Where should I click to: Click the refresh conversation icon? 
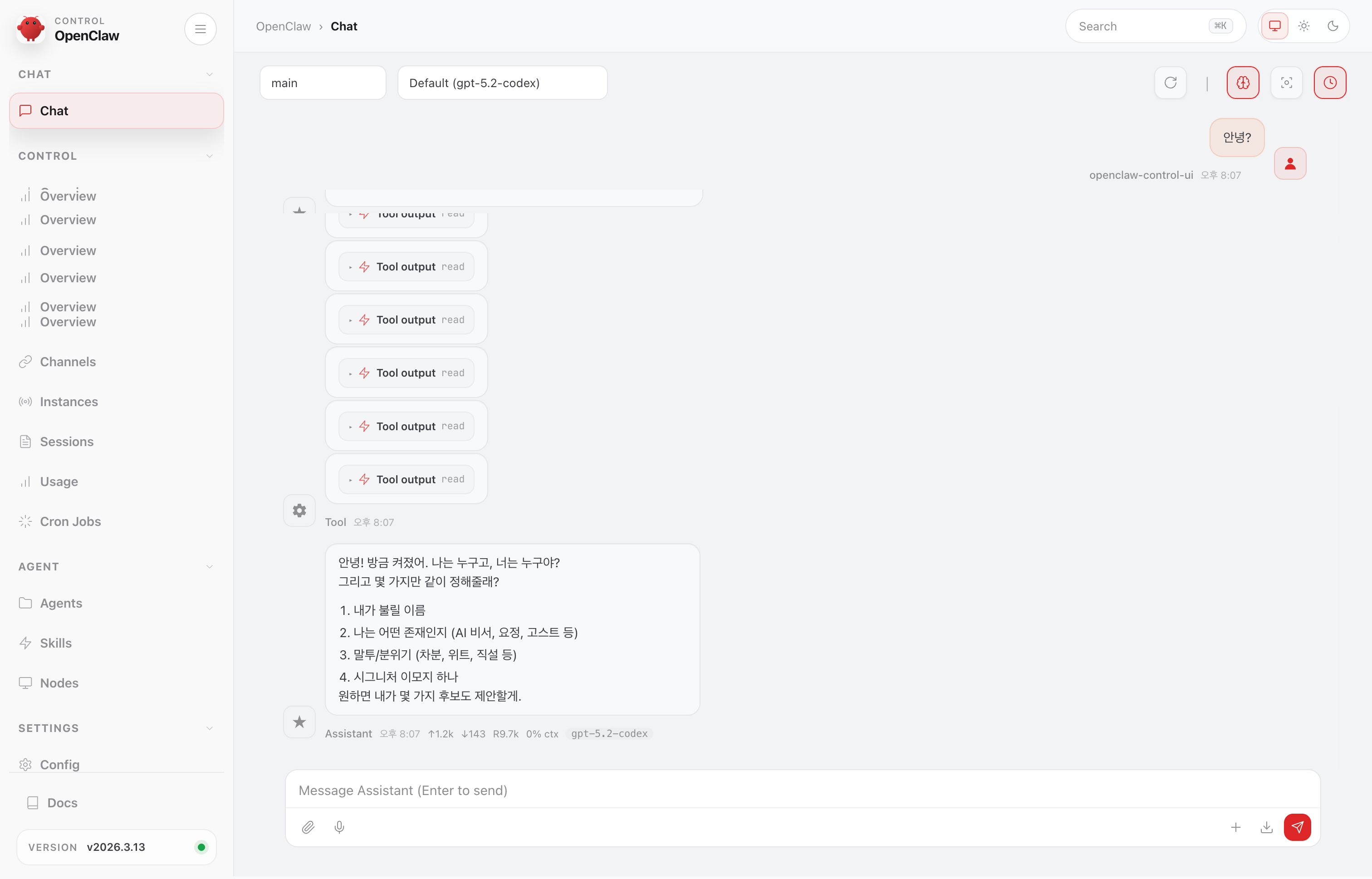tap(1171, 82)
